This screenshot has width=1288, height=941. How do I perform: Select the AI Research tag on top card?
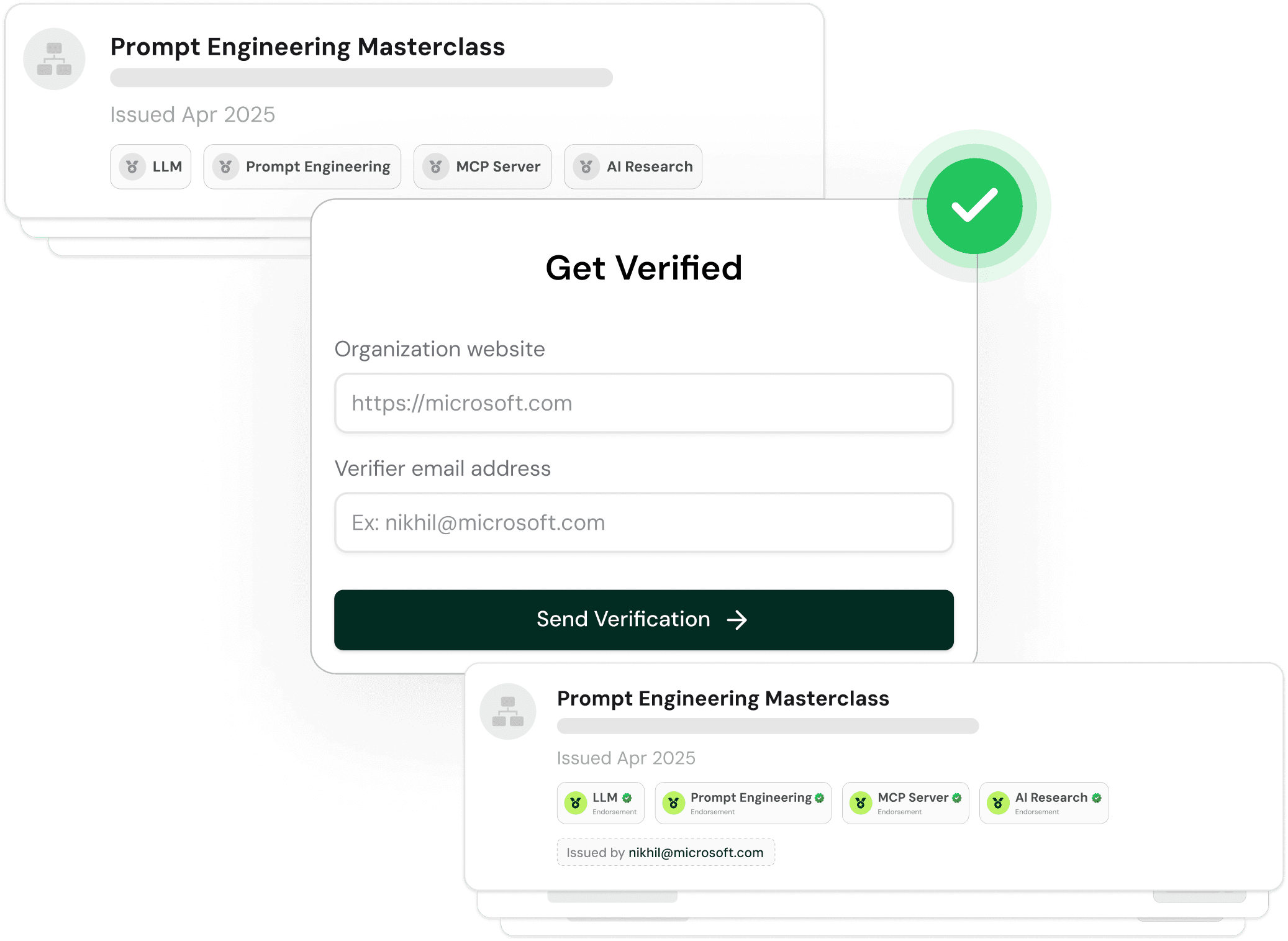632,166
